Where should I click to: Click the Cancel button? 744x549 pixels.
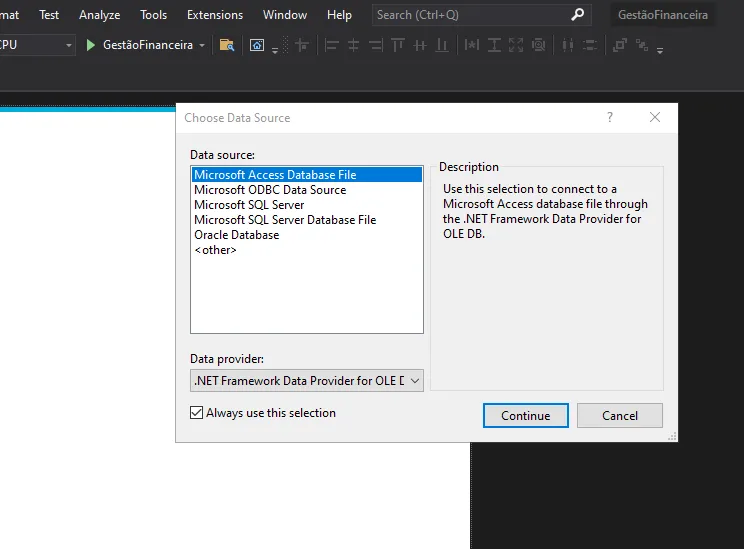coord(620,416)
